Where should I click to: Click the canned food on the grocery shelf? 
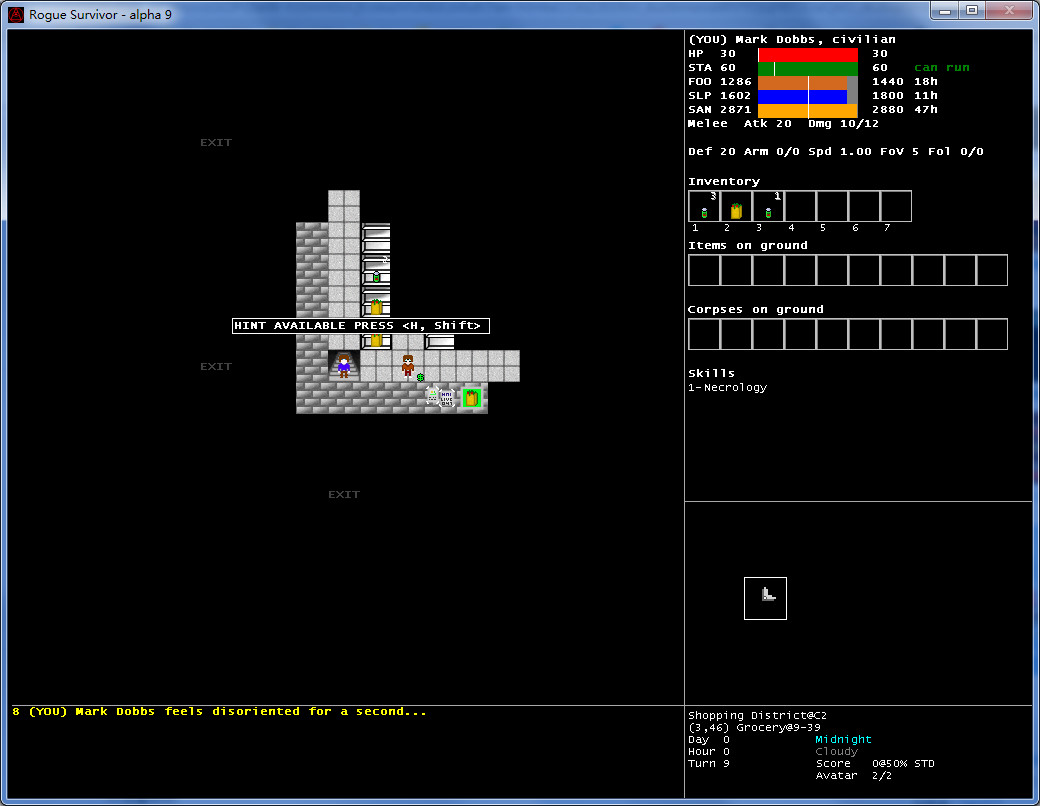point(376,277)
